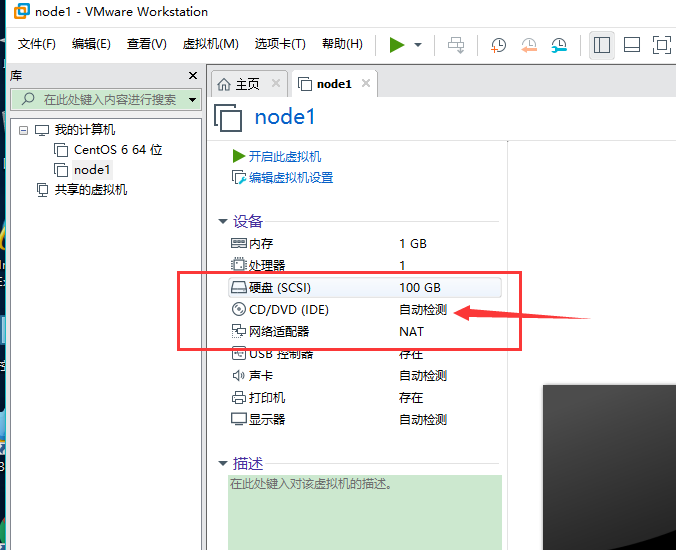Click the monitor icon beside 显示器
This screenshot has width=676, height=550.
point(239,419)
